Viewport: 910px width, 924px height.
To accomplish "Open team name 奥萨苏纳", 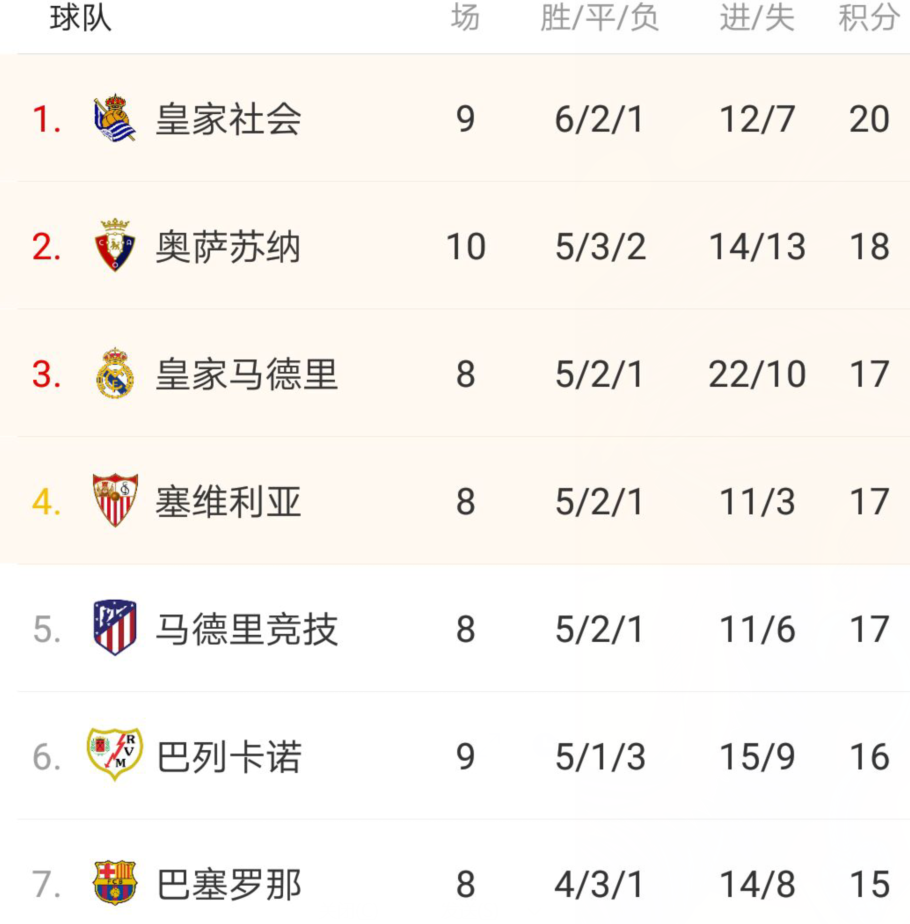I will click(x=228, y=246).
